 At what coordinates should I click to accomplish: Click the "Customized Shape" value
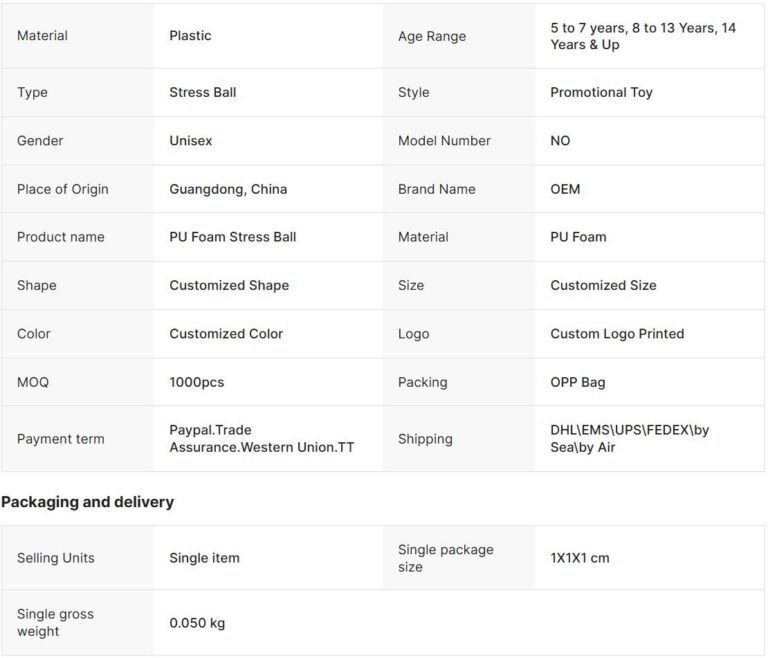click(229, 285)
